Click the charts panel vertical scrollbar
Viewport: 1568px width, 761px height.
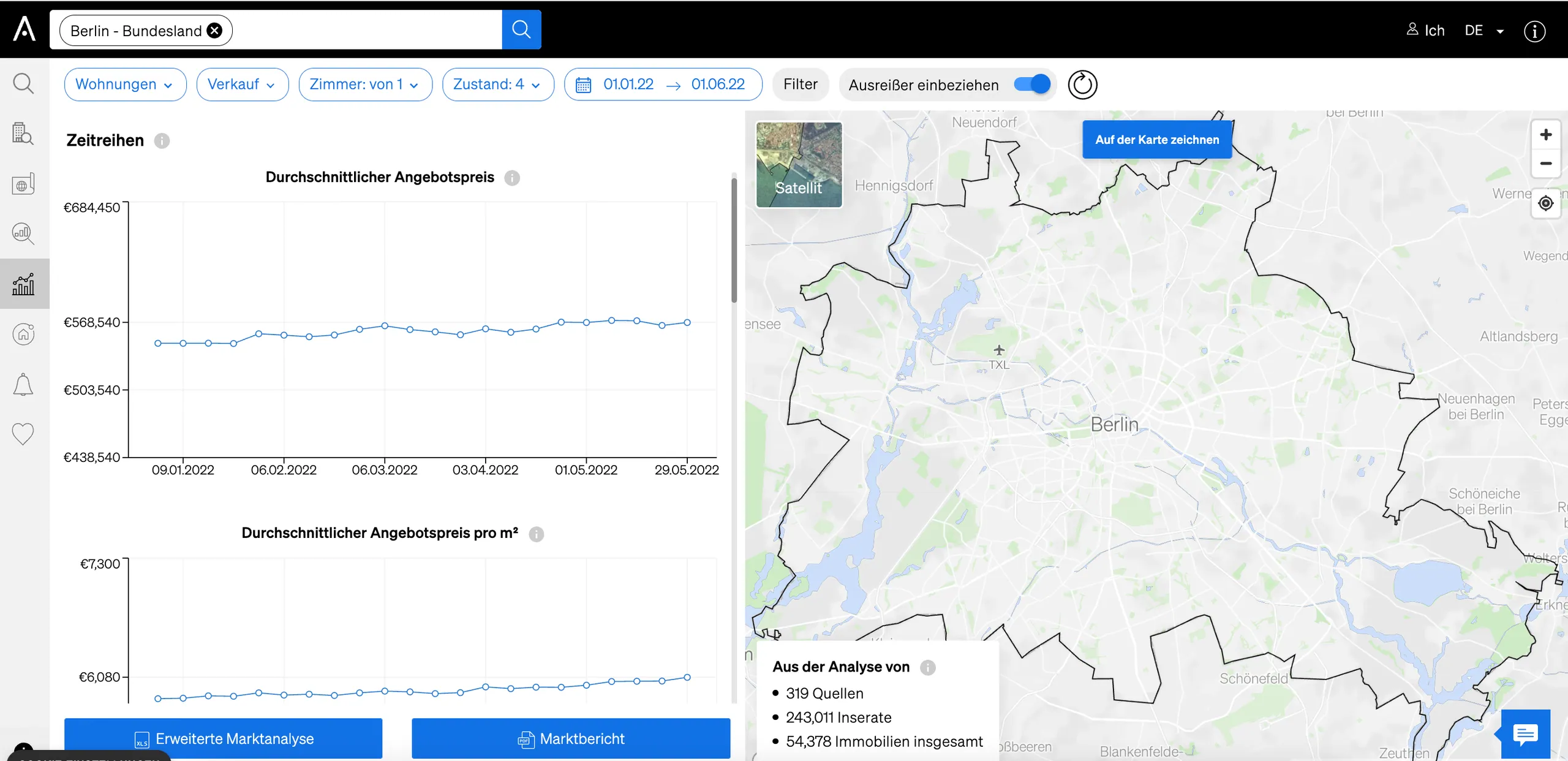click(x=734, y=240)
